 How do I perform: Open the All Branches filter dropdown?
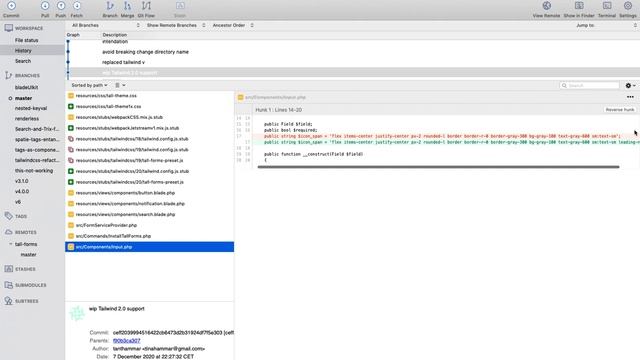[105, 25]
